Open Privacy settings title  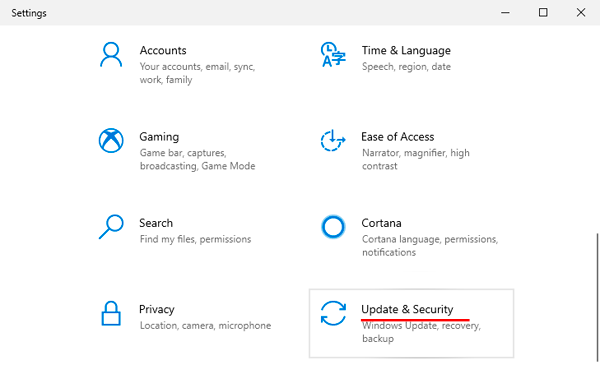tap(157, 309)
